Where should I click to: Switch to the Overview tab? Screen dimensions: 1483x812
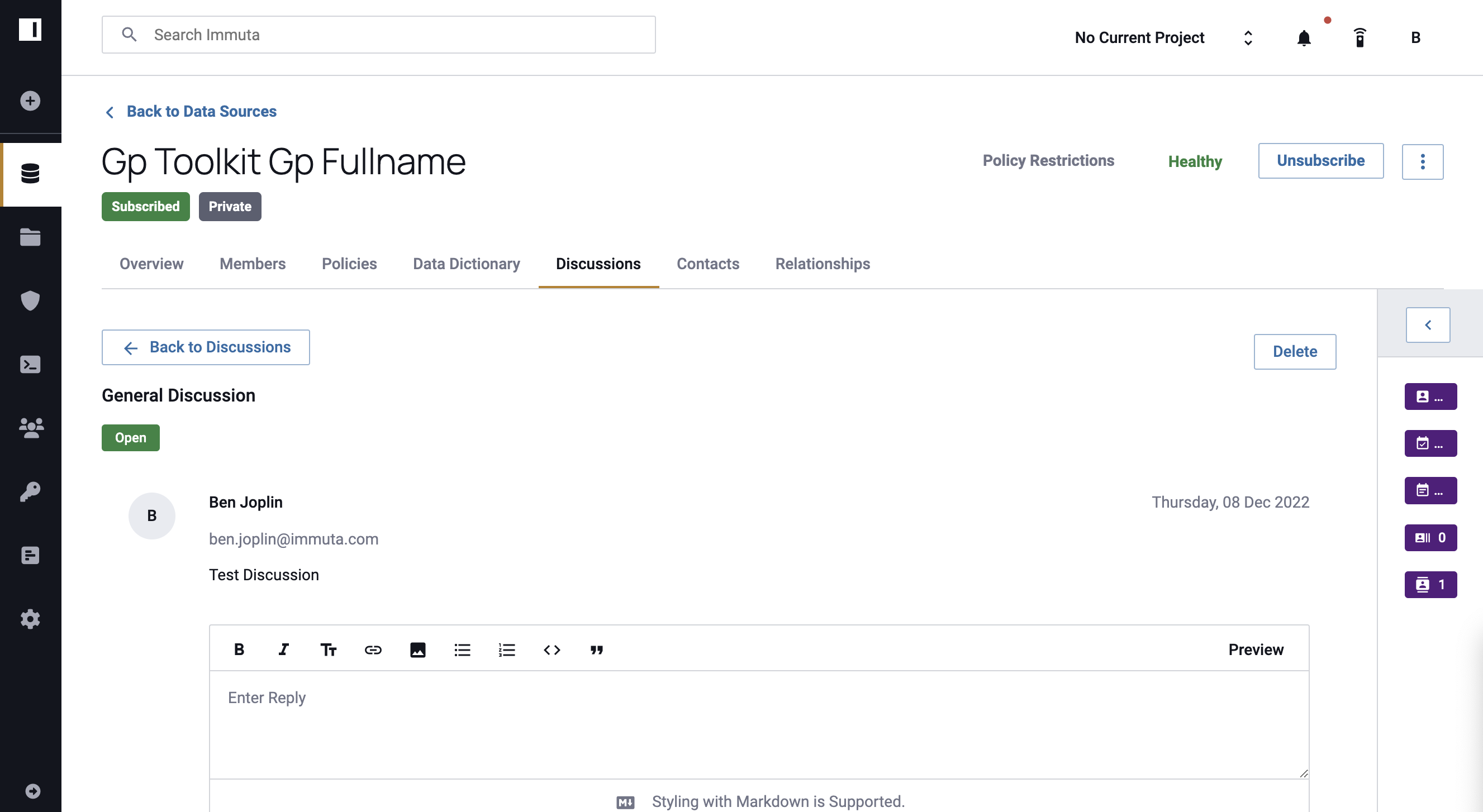[151, 264]
